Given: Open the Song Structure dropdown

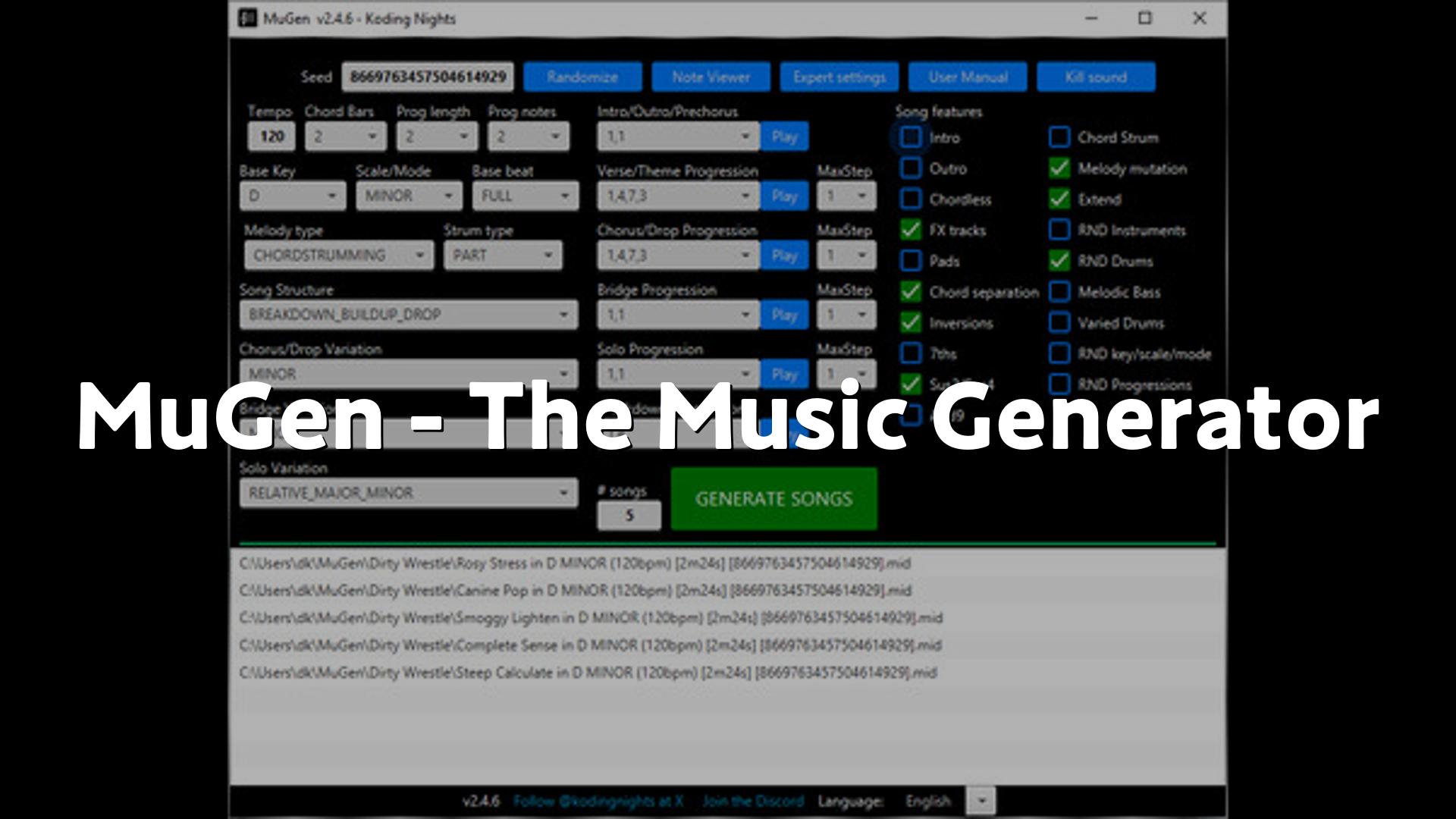Looking at the screenshot, I should coord(409,315).
